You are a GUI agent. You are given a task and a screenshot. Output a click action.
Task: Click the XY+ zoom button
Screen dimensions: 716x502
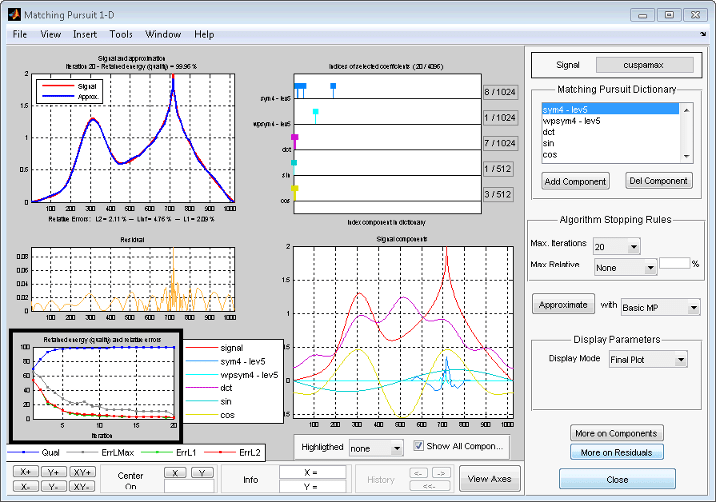[82, 472]
